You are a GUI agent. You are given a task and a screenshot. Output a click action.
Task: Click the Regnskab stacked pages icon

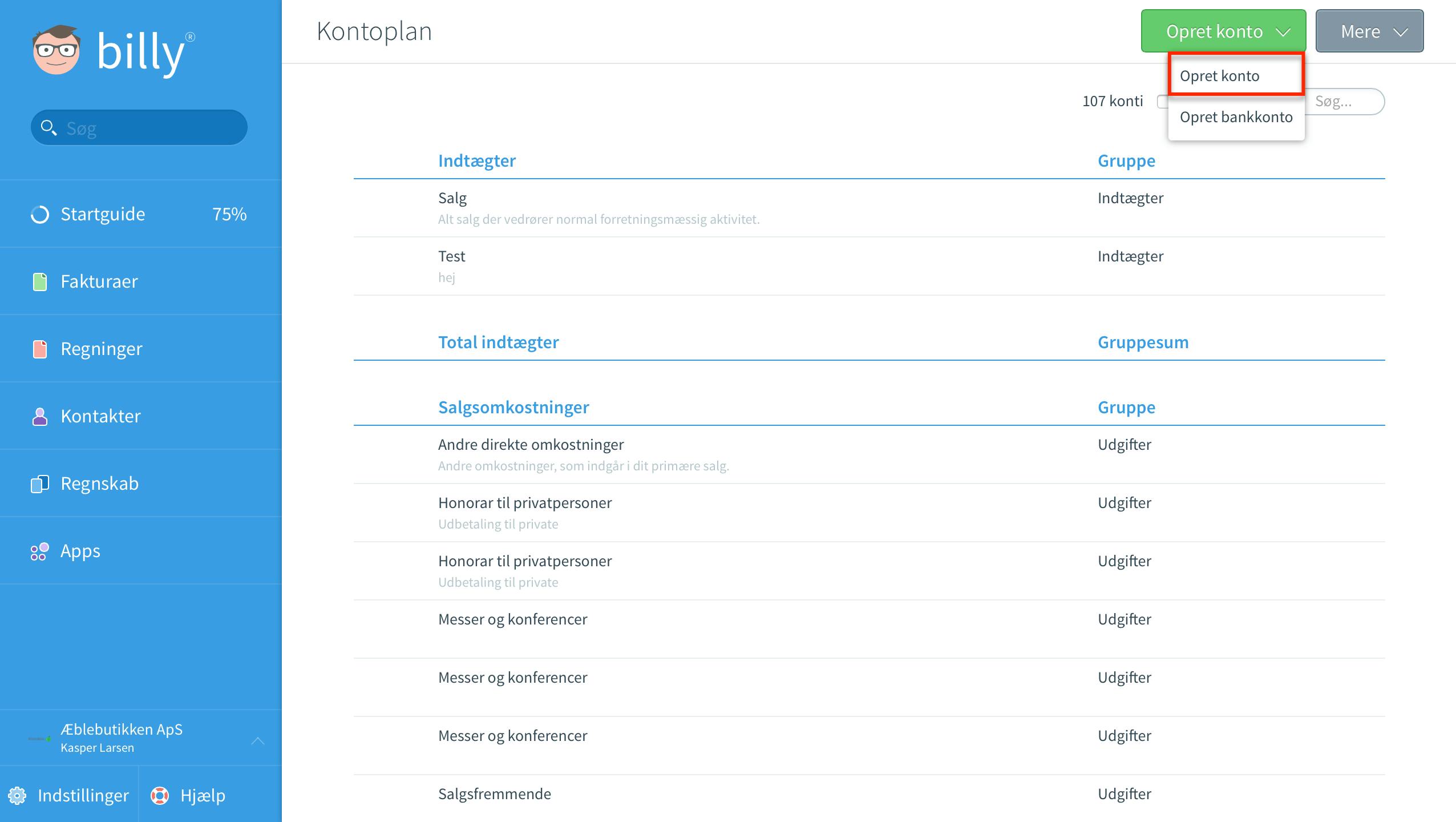tap(40, 484)
